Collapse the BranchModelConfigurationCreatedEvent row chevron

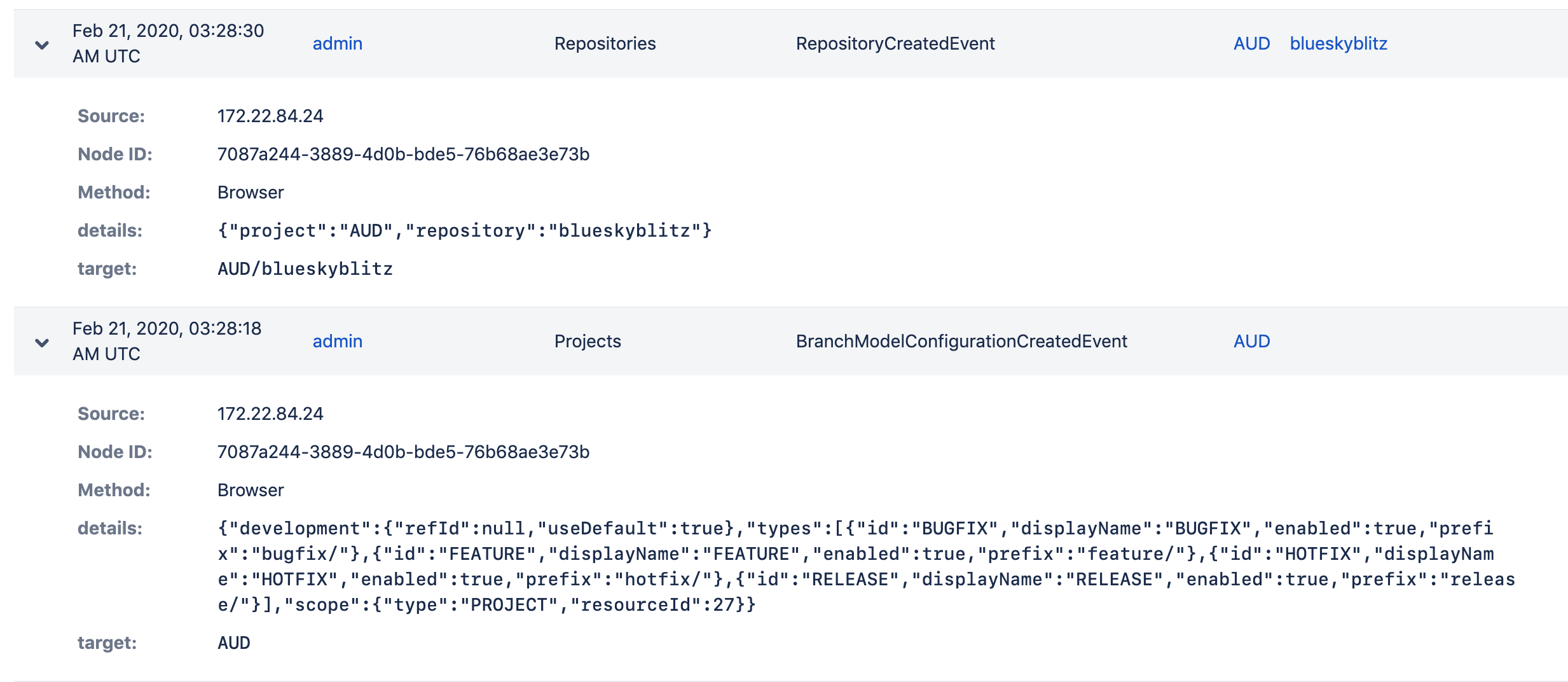click(x=42, y=342)
